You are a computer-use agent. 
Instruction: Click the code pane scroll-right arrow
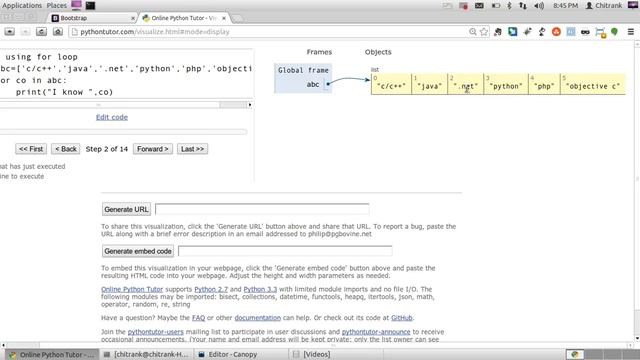250,105
